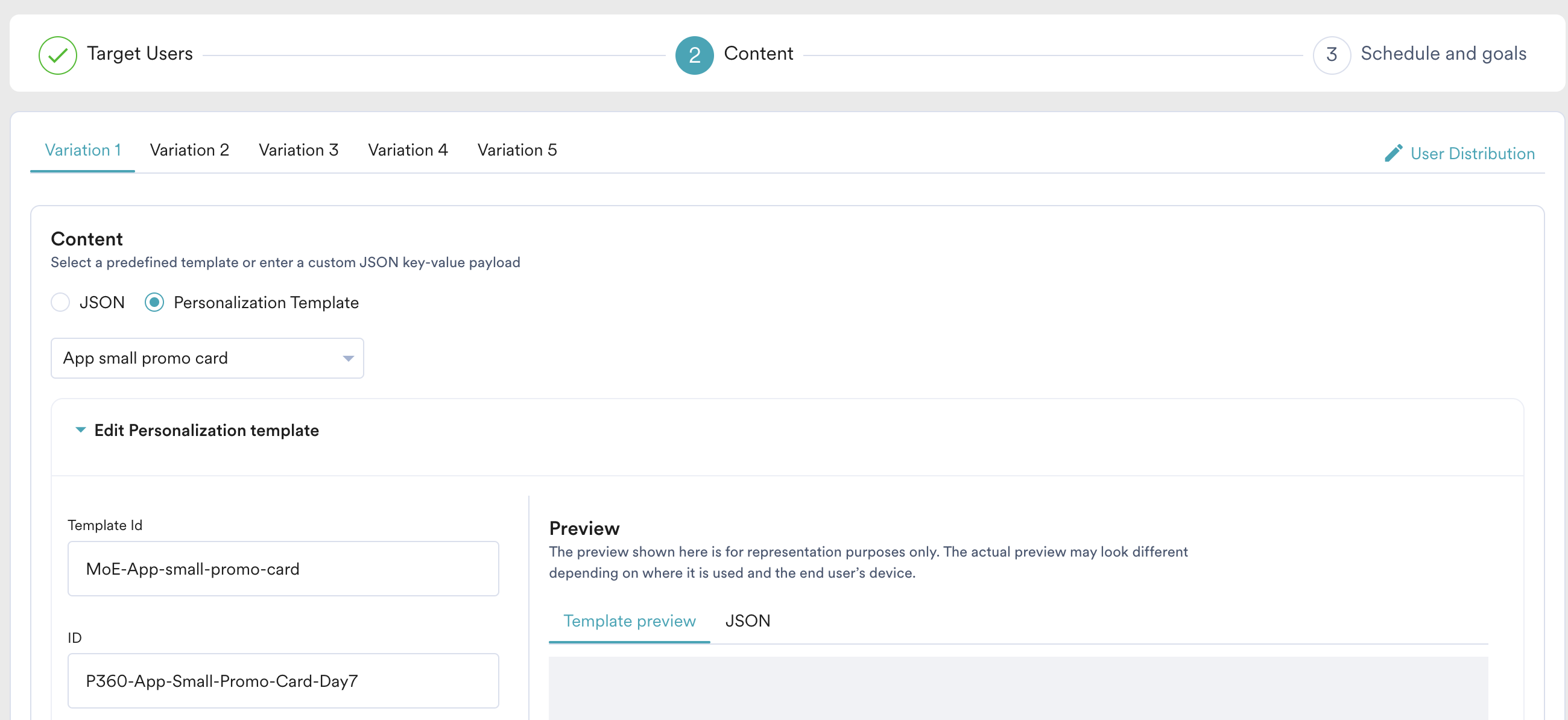Open the User Distribution link
1568x720 pixels.
[1472, 153]
